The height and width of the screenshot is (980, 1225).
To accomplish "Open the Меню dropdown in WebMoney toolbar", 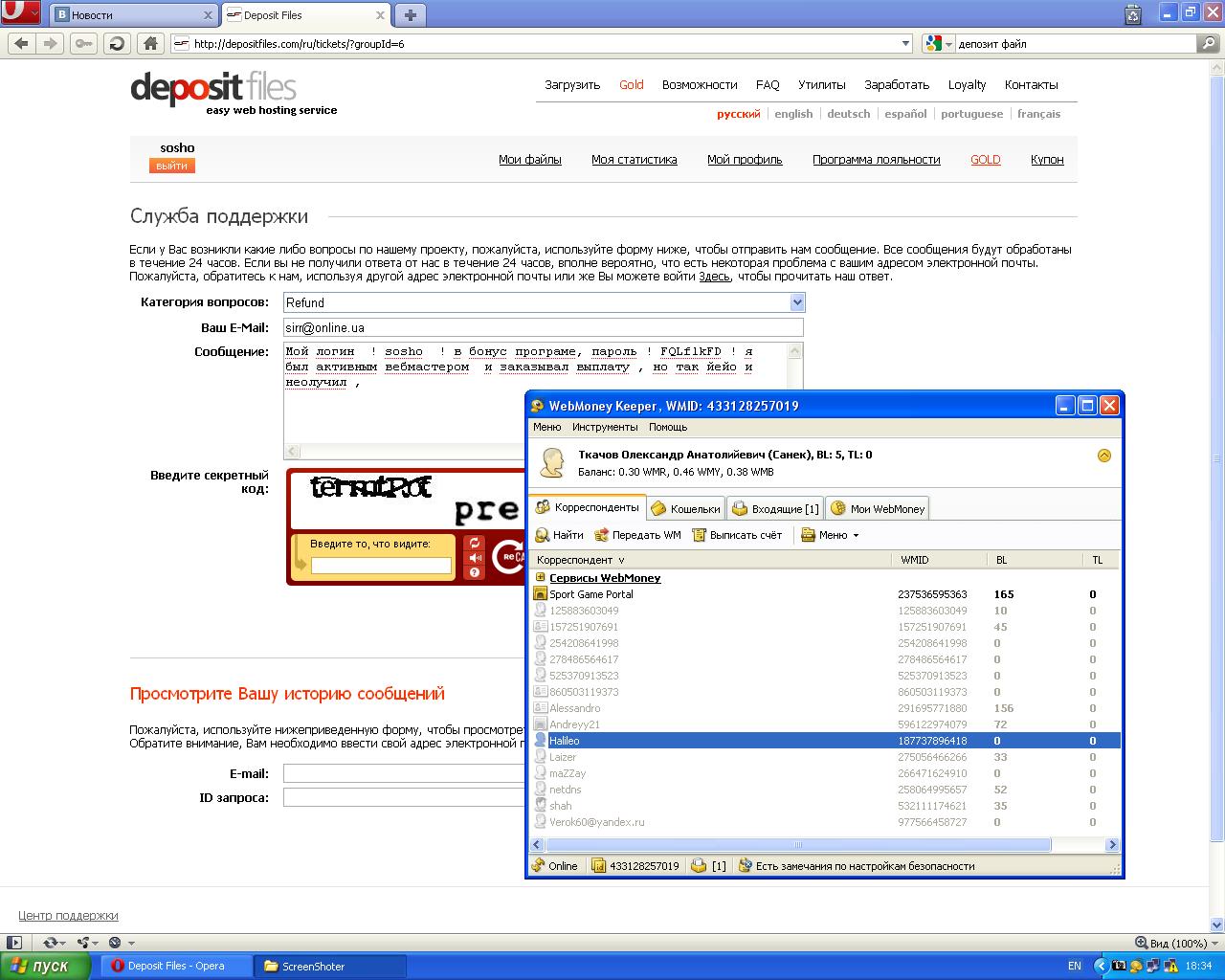I will pyautogui.click(x=830, y=535).
